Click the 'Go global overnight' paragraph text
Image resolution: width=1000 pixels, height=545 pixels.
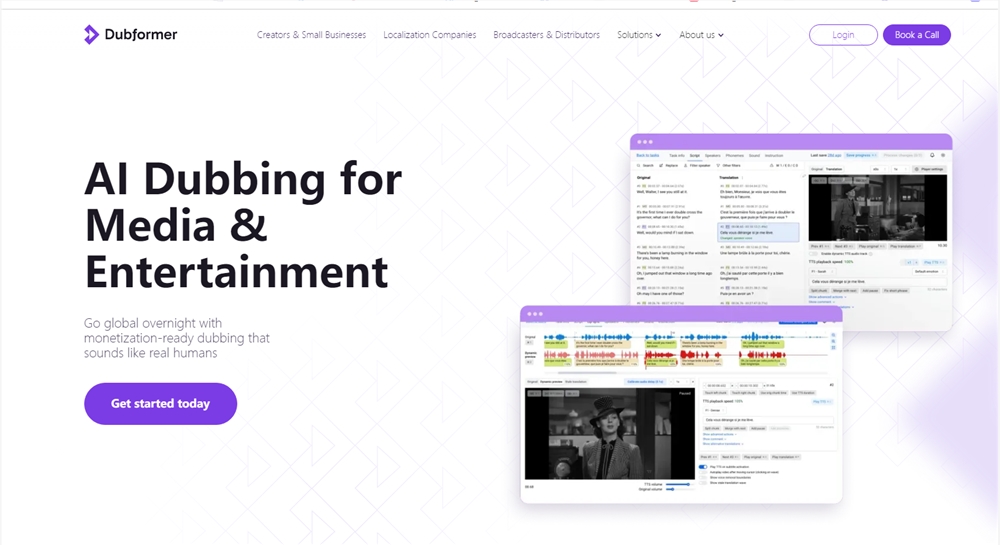tap(177, 338)
